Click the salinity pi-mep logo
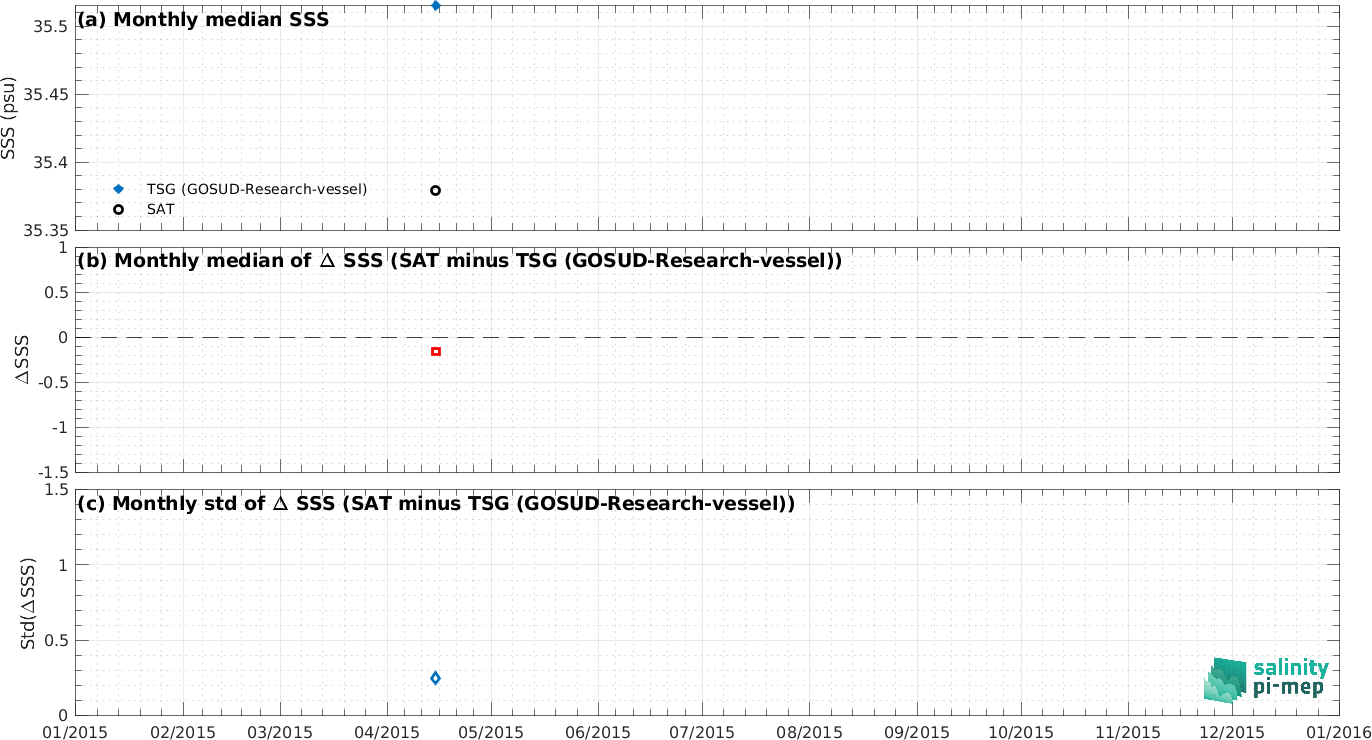1372x740 pixels. click(x=1266, y=679)
